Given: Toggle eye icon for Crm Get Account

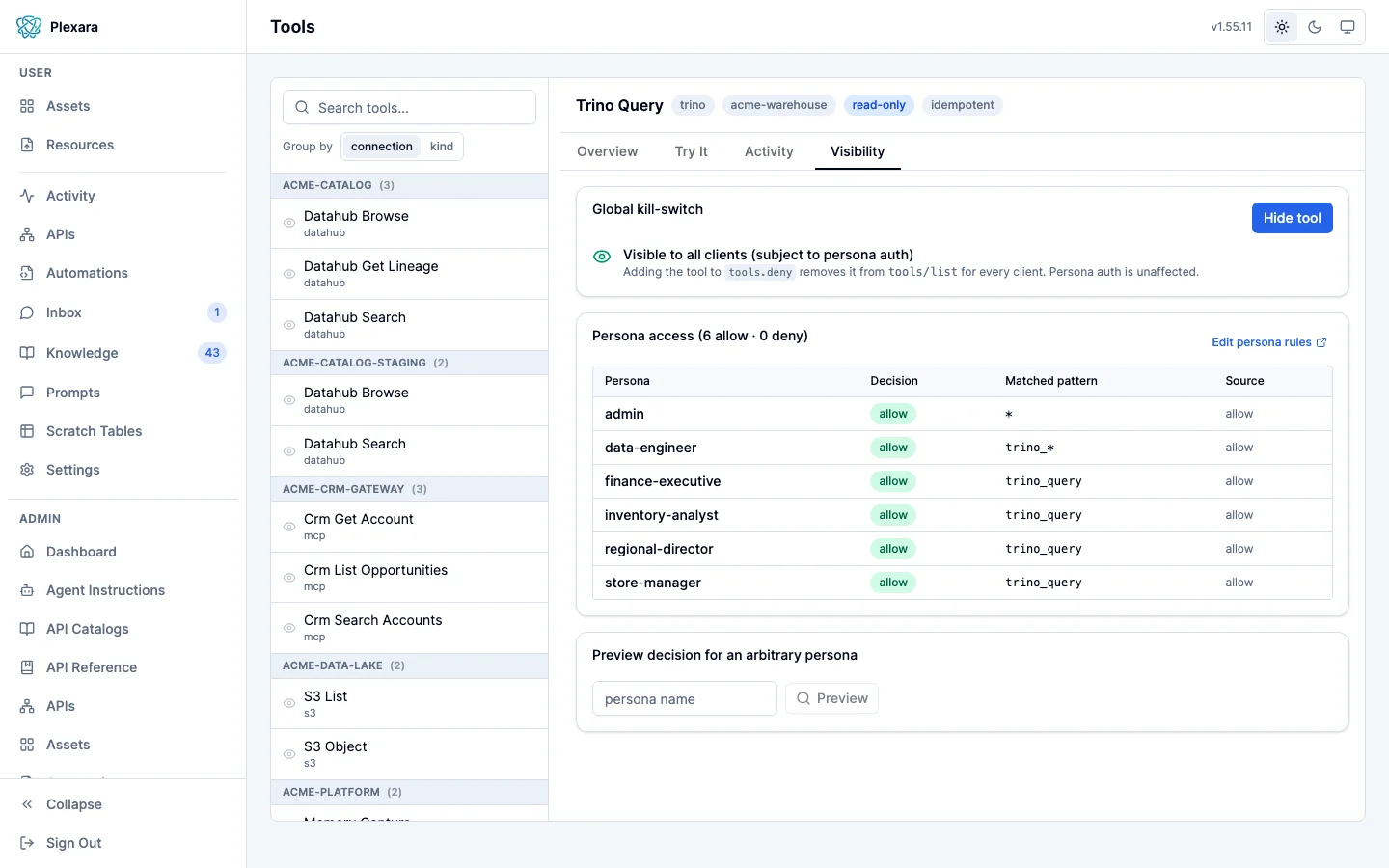Looking at the screenshot, I should click(289, 527).
